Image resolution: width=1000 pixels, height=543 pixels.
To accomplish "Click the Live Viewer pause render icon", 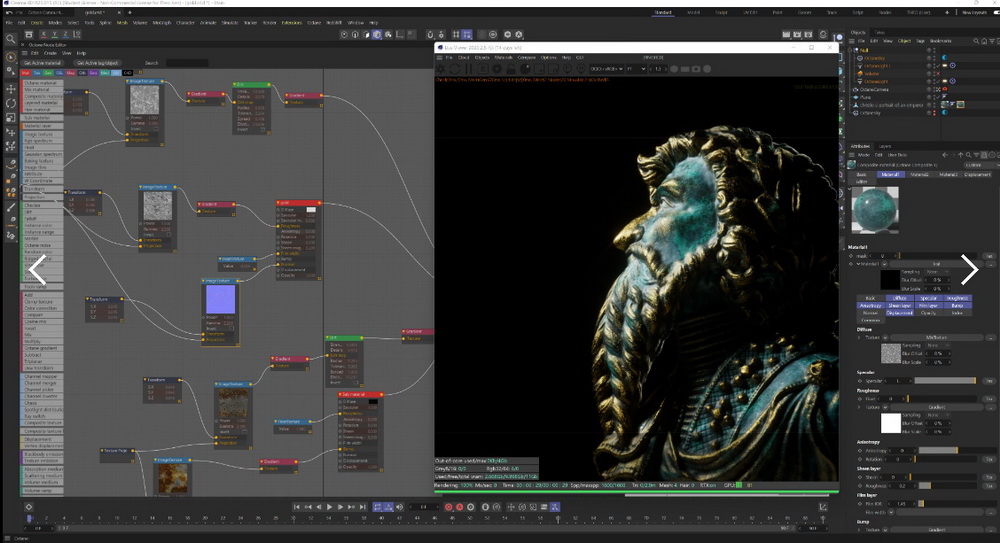I will click(x=469, y=69).
